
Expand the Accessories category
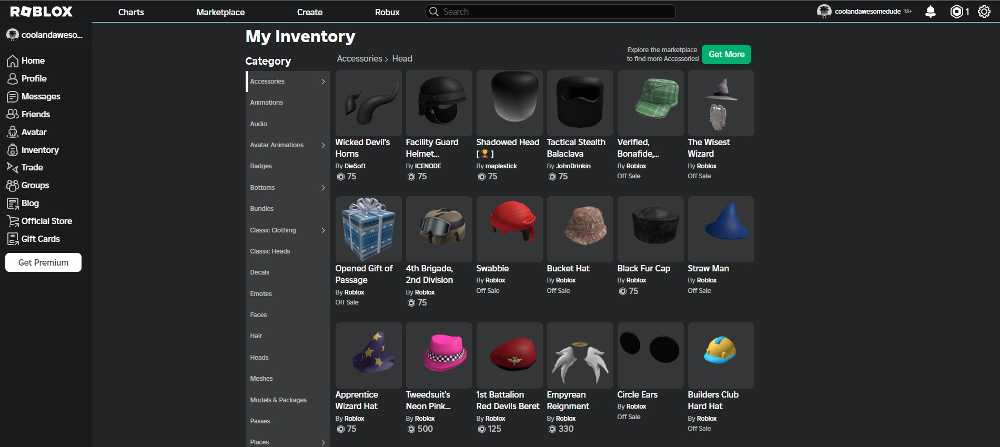[x=288, y=82]
